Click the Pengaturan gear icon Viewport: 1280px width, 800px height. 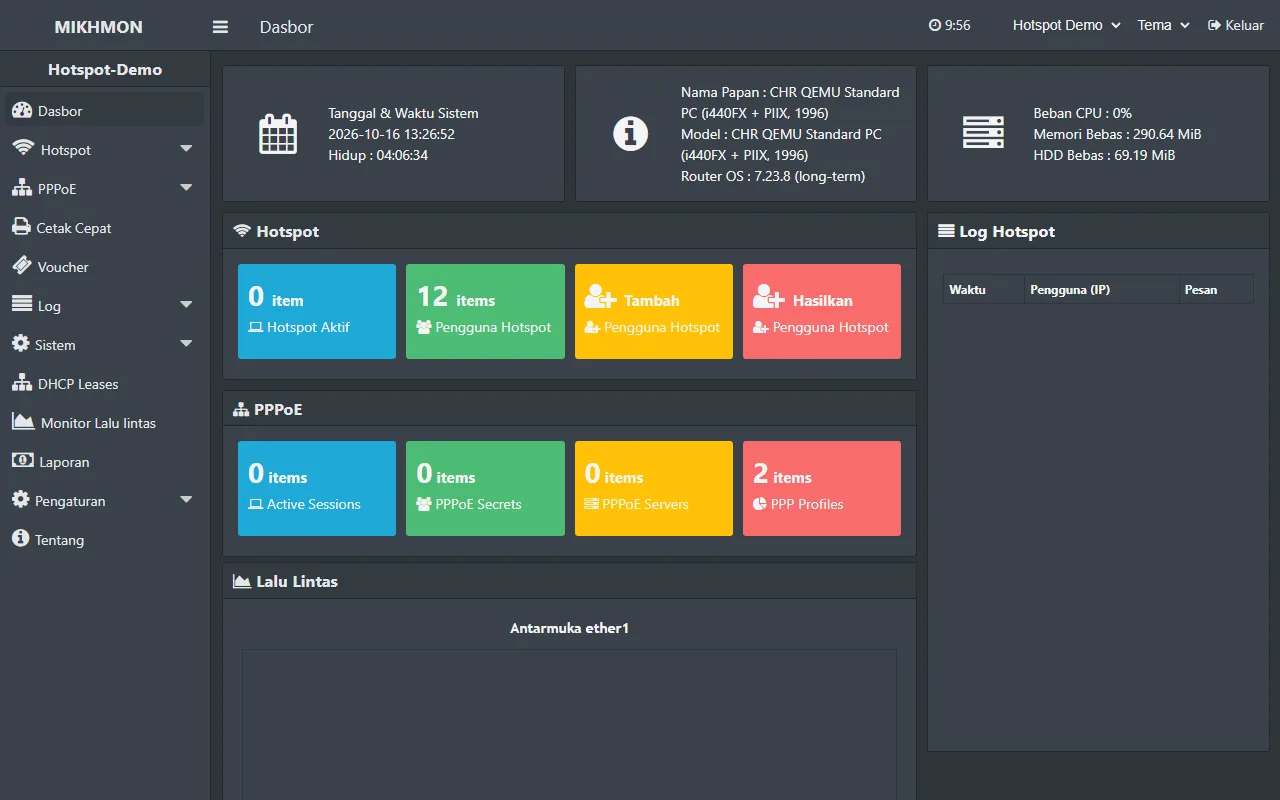21,500
